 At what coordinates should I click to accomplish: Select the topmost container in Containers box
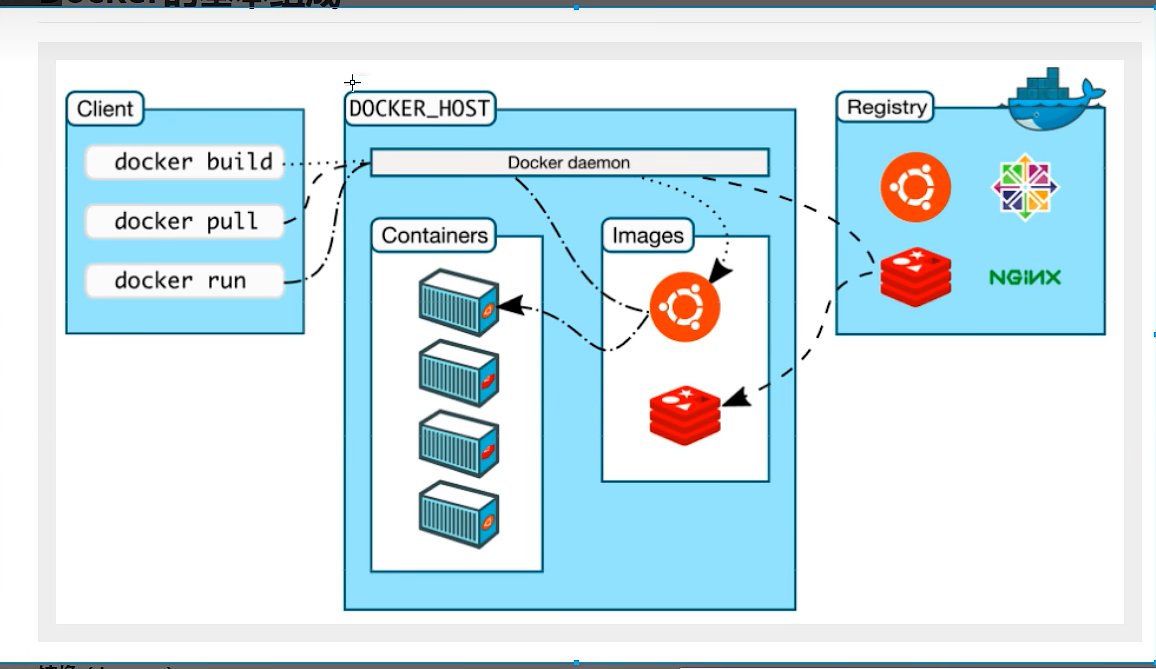click(459, 302)
